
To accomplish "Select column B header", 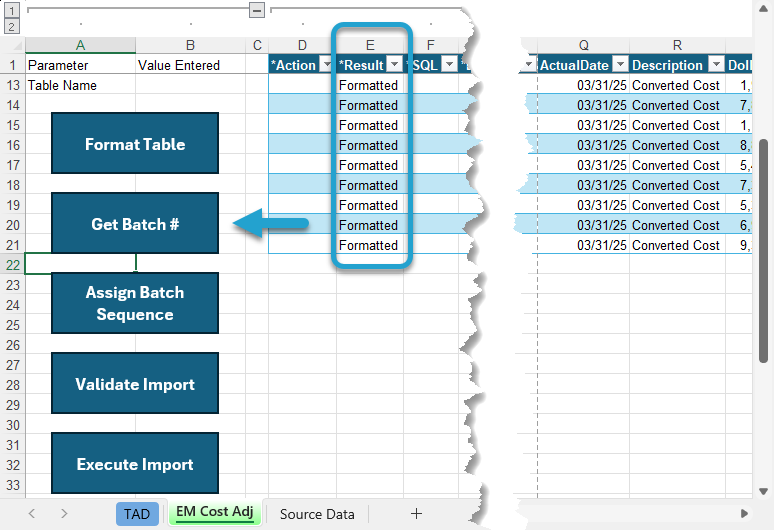I will pyautogui.click(x=191, y=45).
